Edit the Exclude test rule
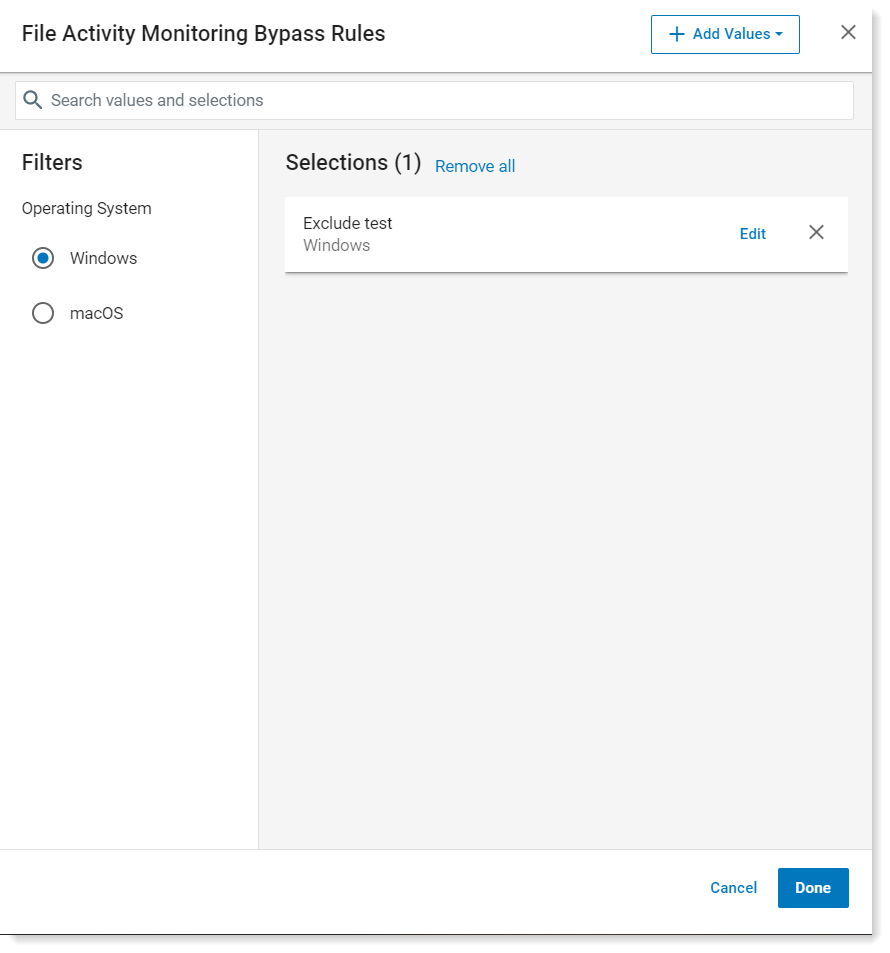The width and height of the screenshot is (890, 953). 753,234
